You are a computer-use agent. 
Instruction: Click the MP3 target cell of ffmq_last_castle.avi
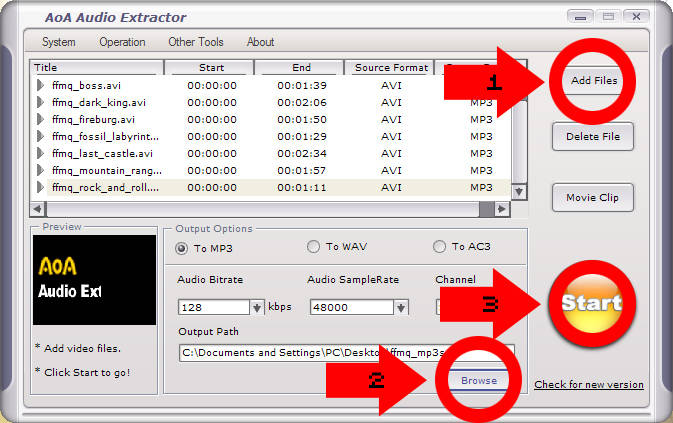[481, 154]
